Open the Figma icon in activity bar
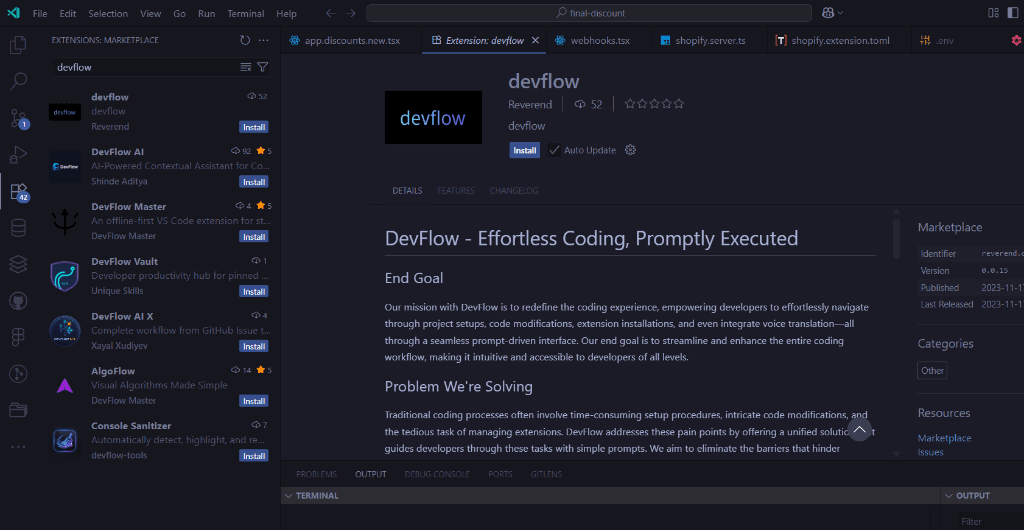The image size is (1024, 530). pos(18,337)
